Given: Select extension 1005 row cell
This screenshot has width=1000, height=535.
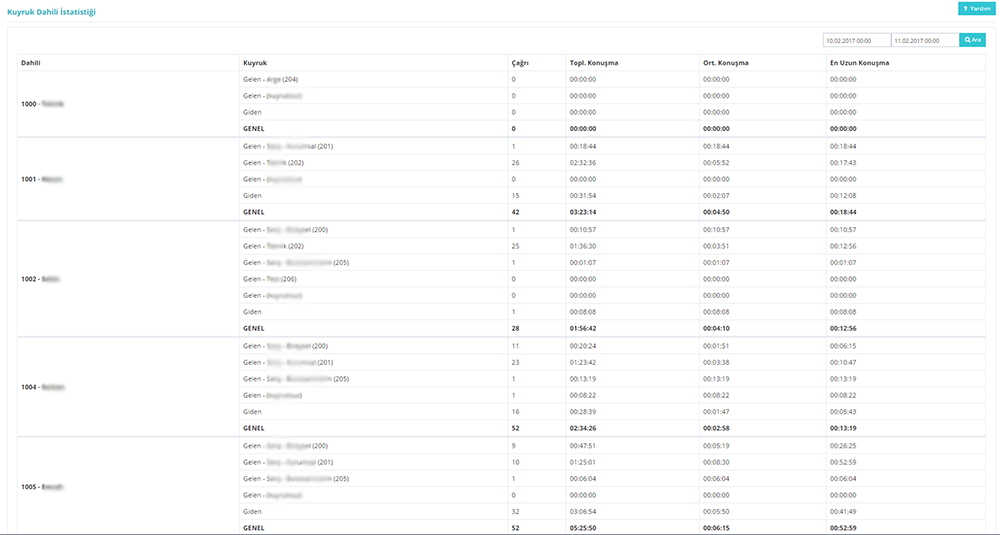Looking at the screenshot, I should coord(42,486).
